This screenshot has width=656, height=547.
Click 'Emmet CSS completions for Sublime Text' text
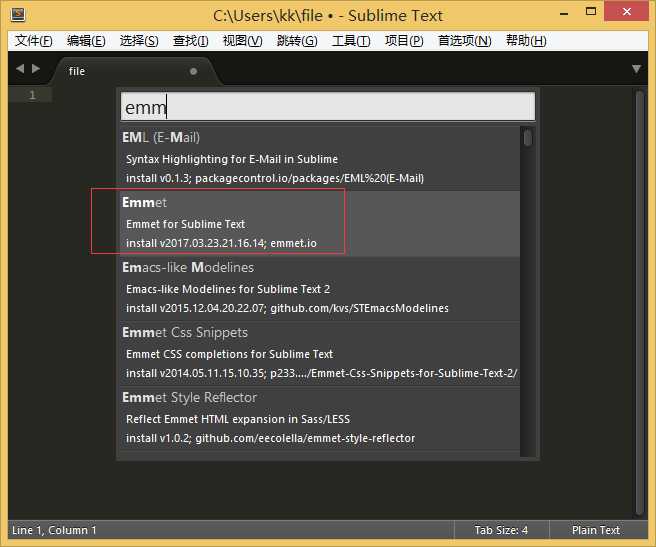229,354
